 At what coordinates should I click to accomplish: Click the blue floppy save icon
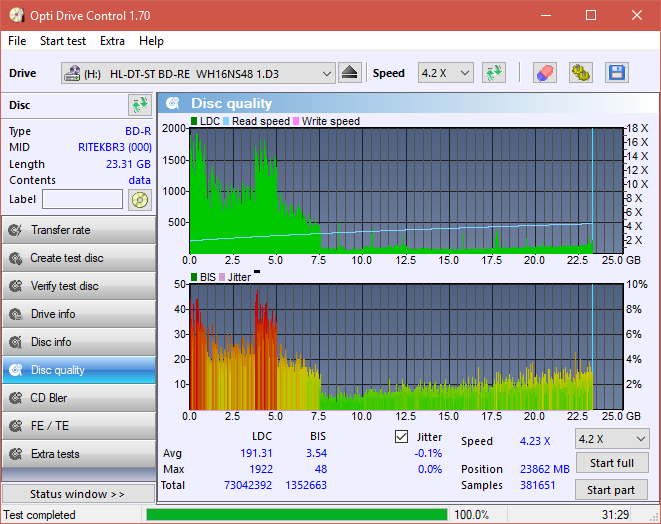pos(617,73)
